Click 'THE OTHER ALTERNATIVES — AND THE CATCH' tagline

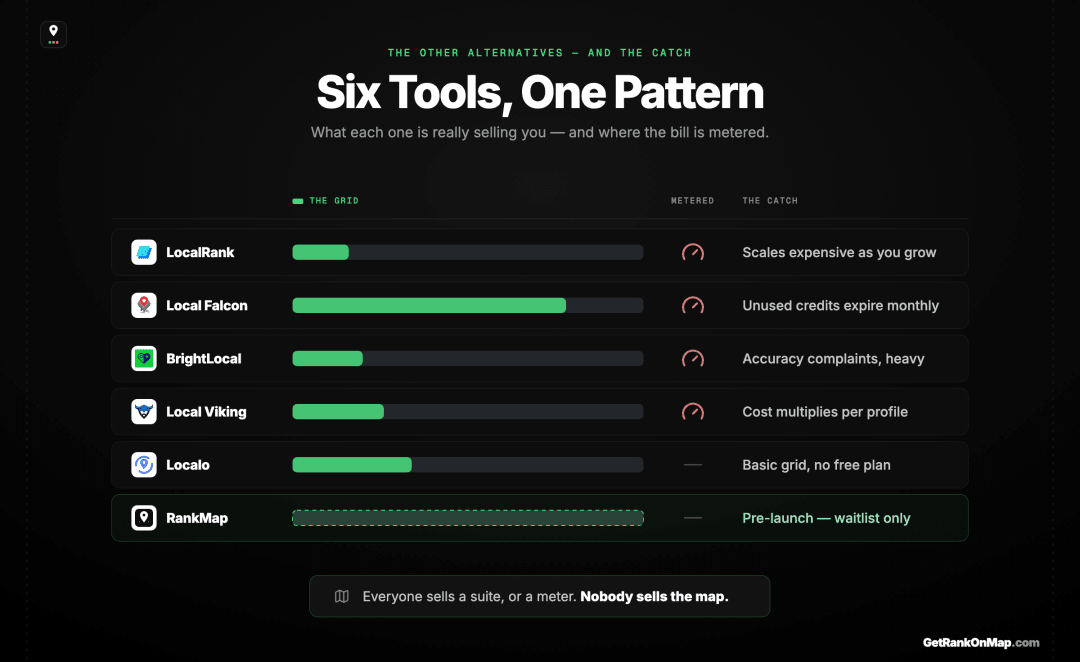pyautogui.click(x=539, y=52)
